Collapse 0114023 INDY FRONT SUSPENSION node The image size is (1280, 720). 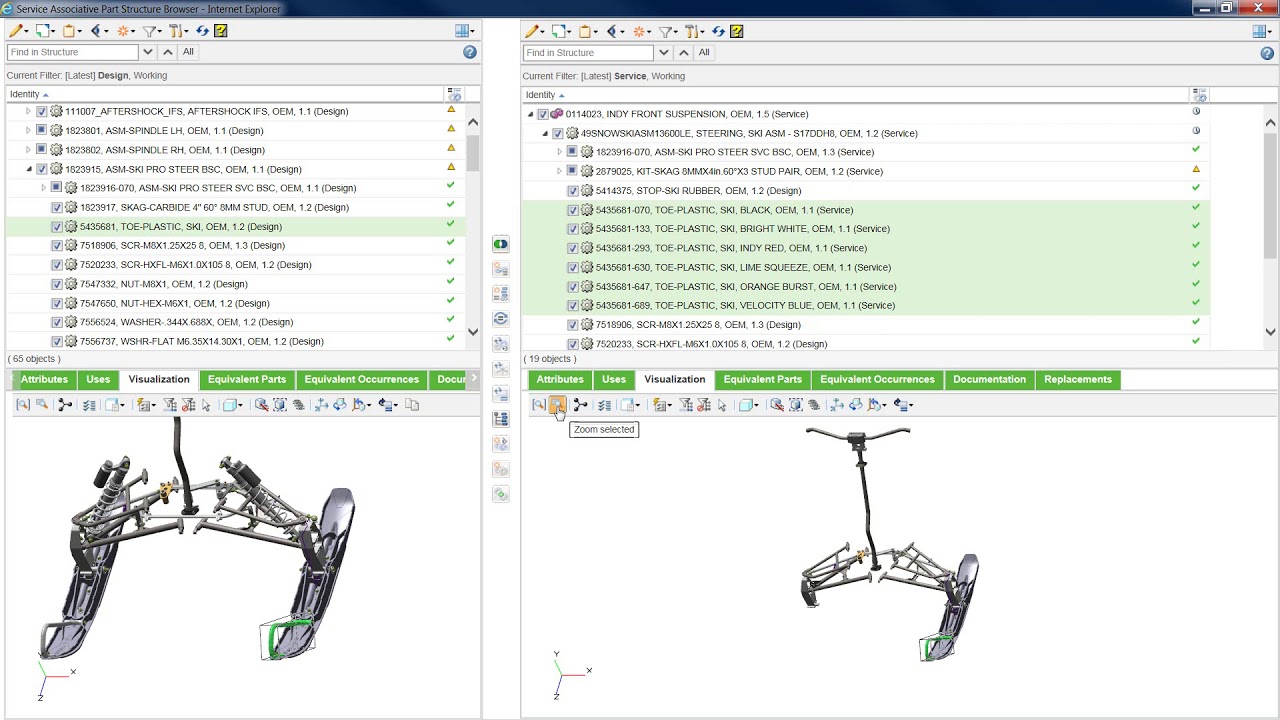point(531,114)
